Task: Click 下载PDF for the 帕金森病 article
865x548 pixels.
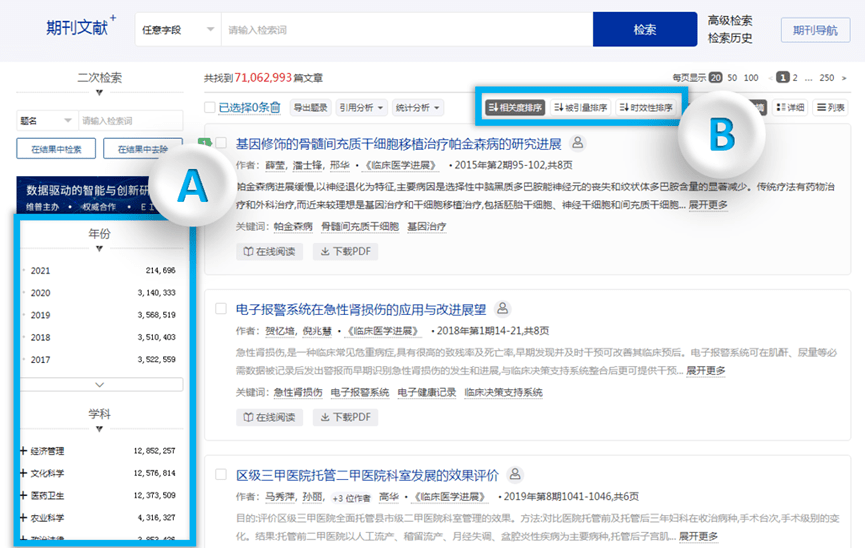Action: click(x=345, y=251)
